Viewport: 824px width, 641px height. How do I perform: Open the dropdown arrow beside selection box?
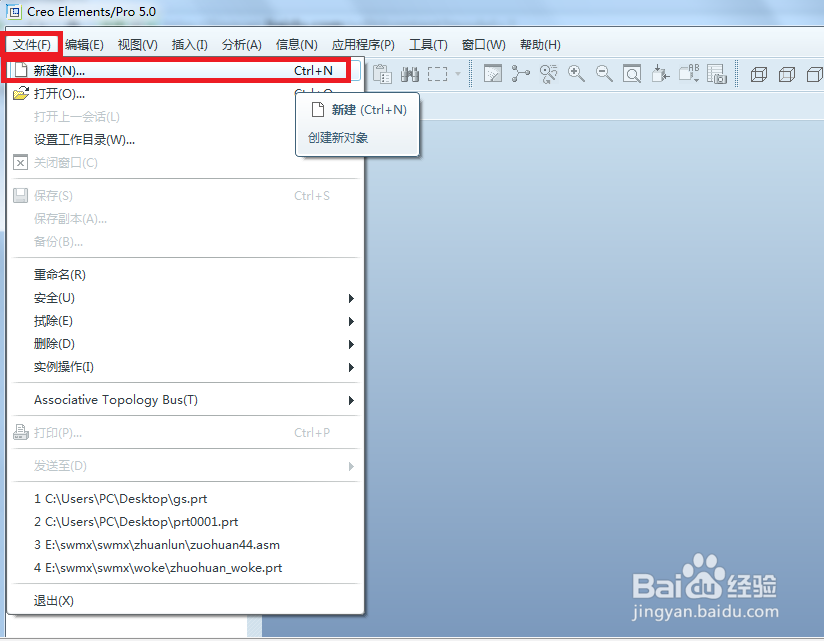point(458,74)
